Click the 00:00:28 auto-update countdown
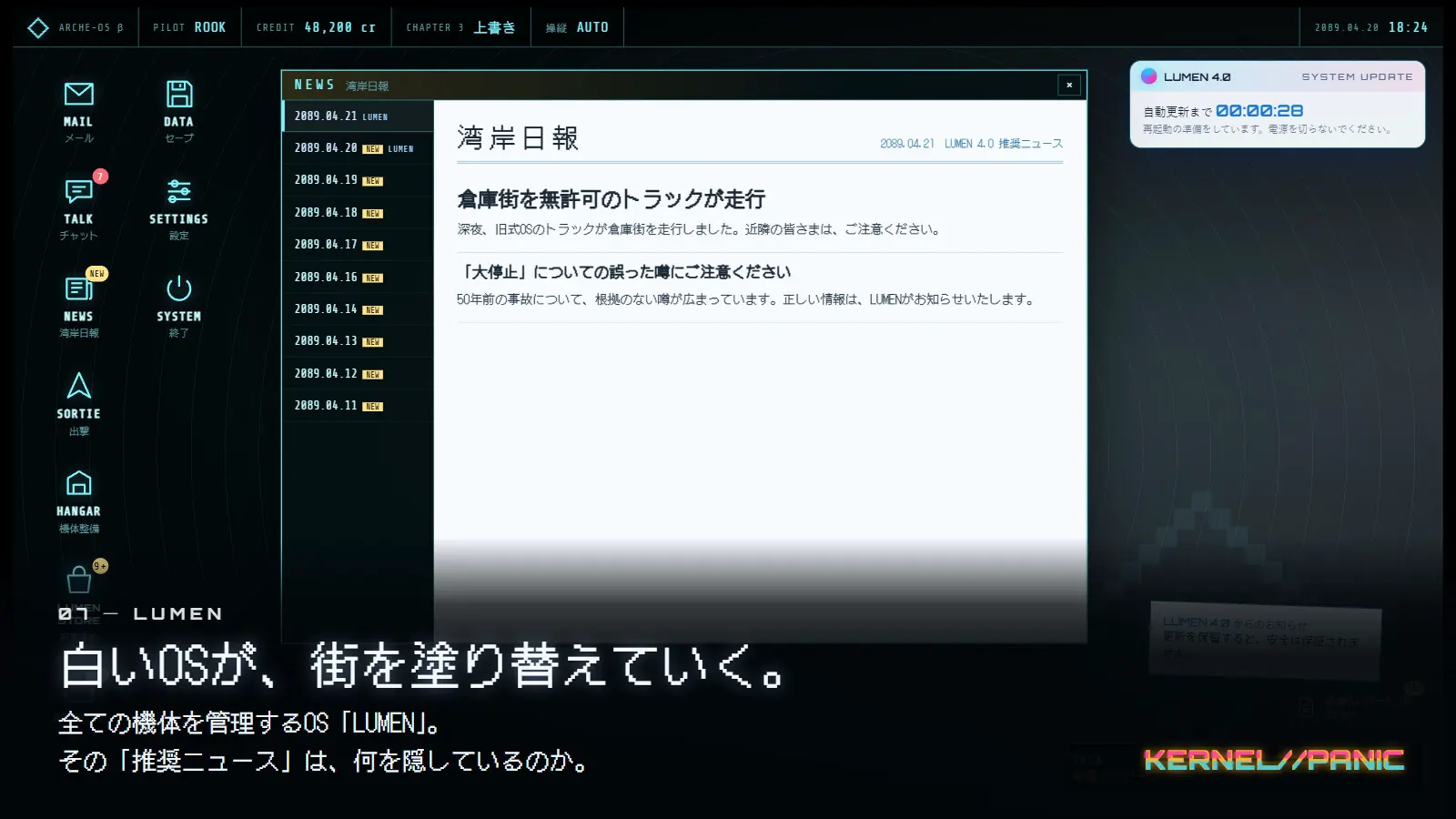1456x819 pixels. (1259, 111)
